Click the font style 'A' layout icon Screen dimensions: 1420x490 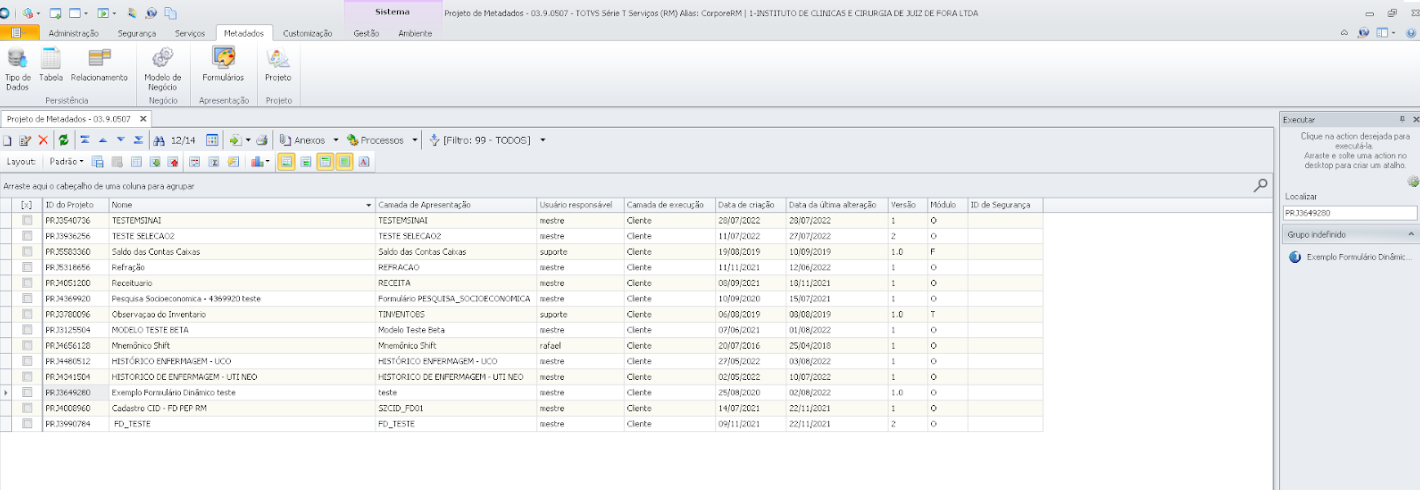click(364, 161)
